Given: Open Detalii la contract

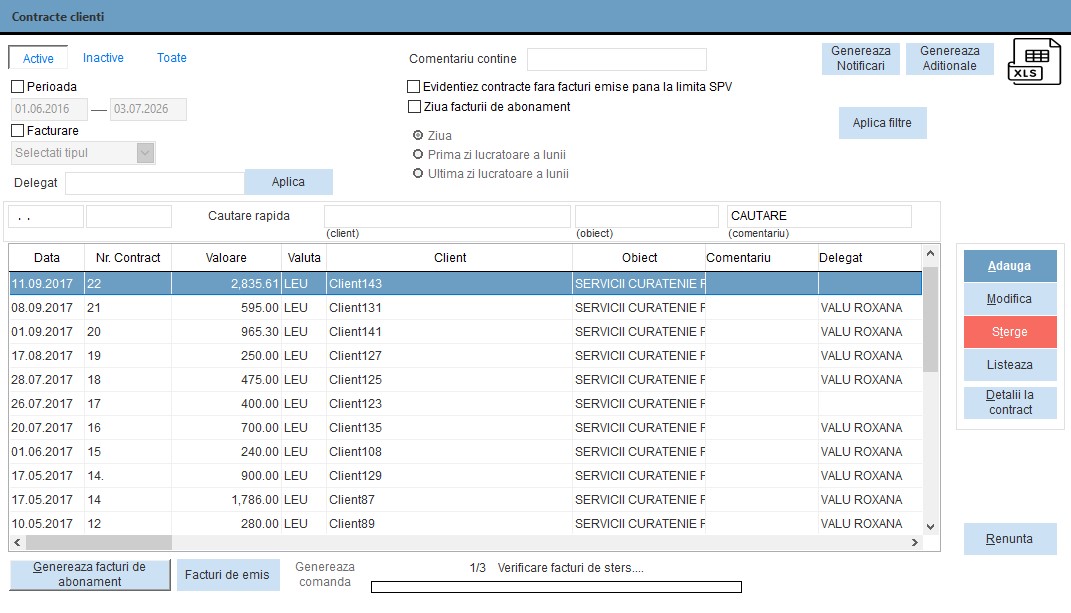Looking at the screenshot, I should click(1010, 403).
